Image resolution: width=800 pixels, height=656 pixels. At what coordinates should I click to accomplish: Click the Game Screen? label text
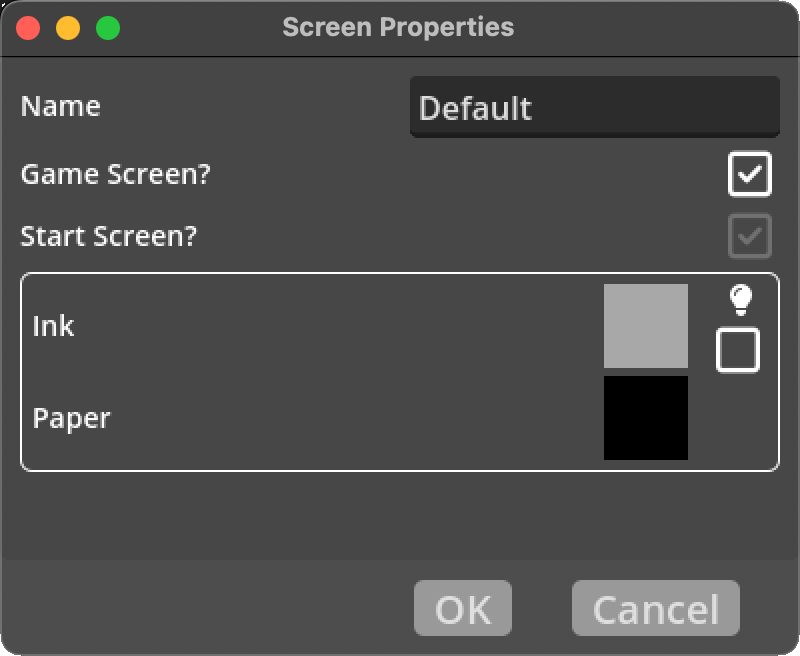[x=116, y=174]
